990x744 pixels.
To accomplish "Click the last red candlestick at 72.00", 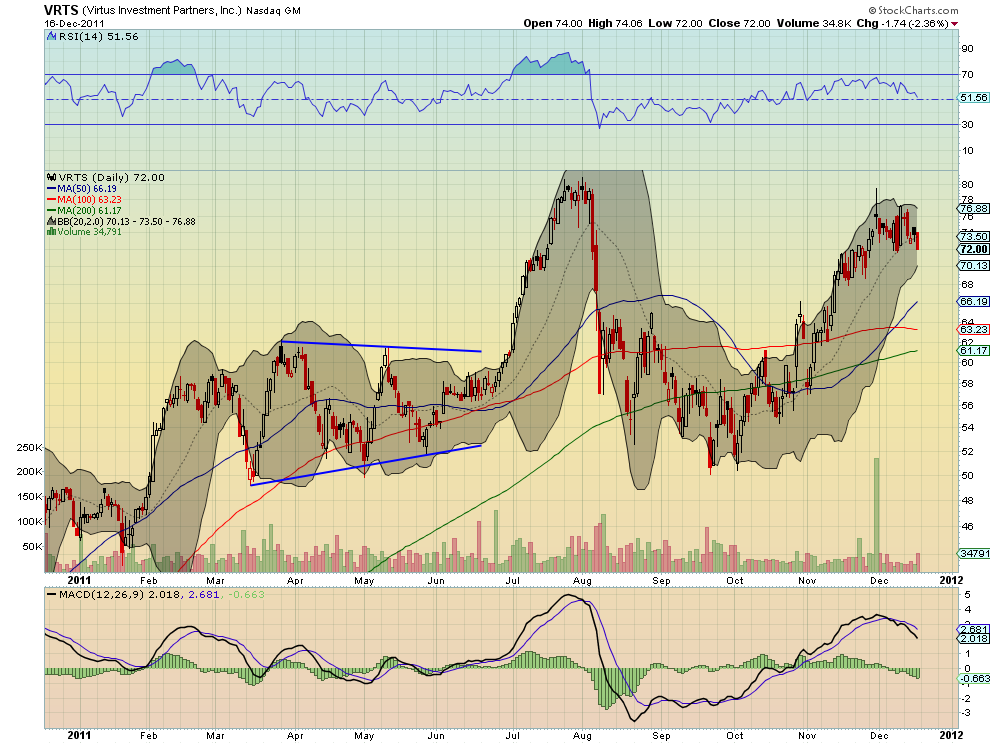I will [917, 241].
